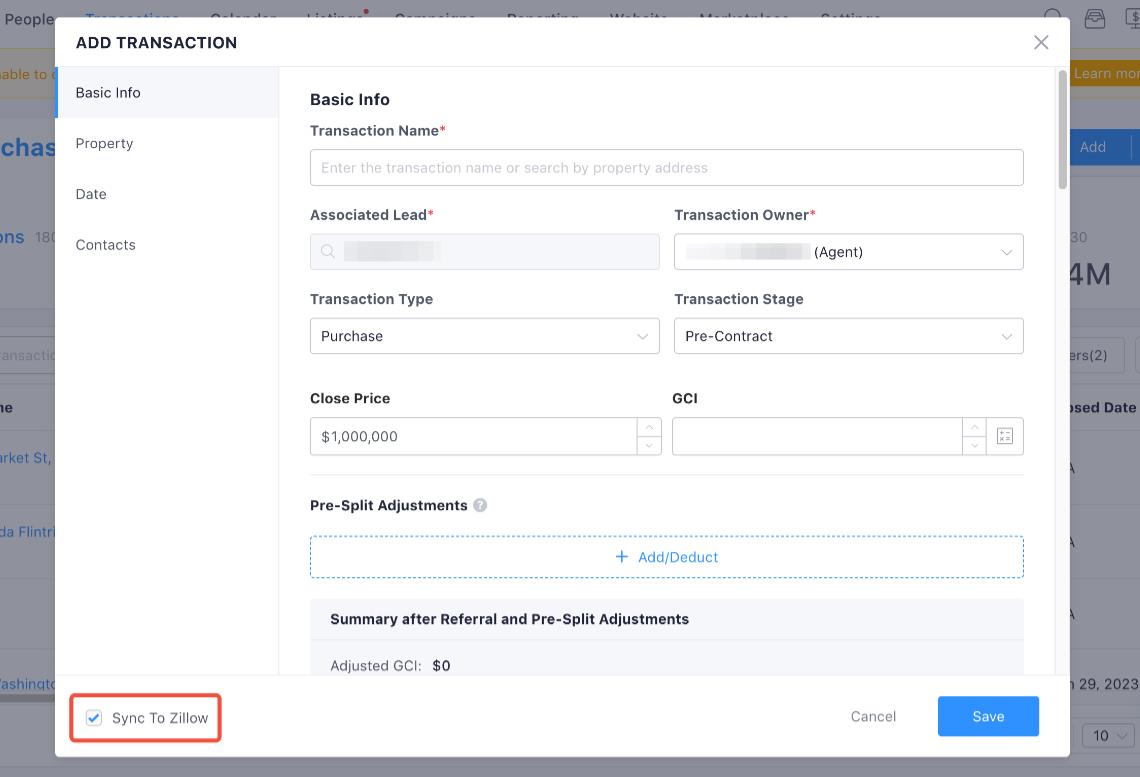The height and width of the screenshot is (777, 1140).
Task: Switch to the Contacts section
Action: [105, 244]
